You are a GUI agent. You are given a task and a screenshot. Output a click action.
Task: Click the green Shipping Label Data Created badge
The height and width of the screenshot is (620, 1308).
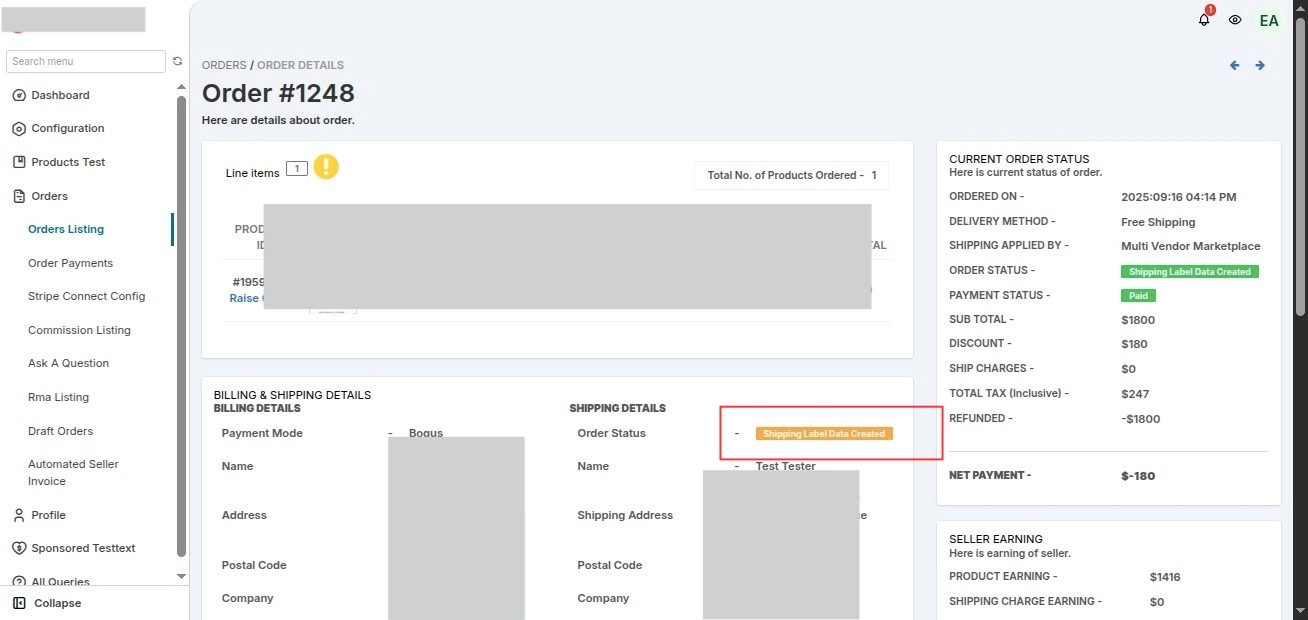[1190, 271]
